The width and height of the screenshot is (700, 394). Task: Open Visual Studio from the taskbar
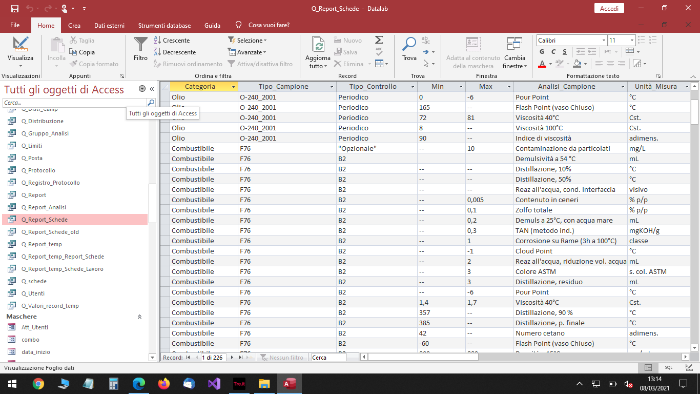(214, 383)
